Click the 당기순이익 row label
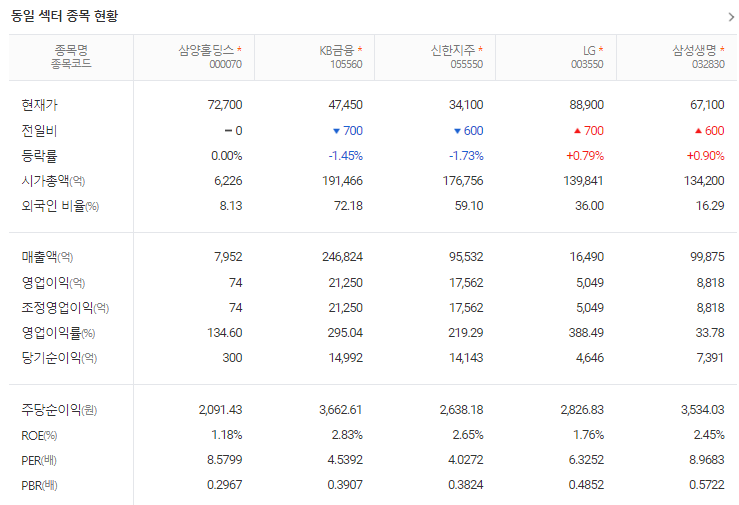 coord(59,358)
